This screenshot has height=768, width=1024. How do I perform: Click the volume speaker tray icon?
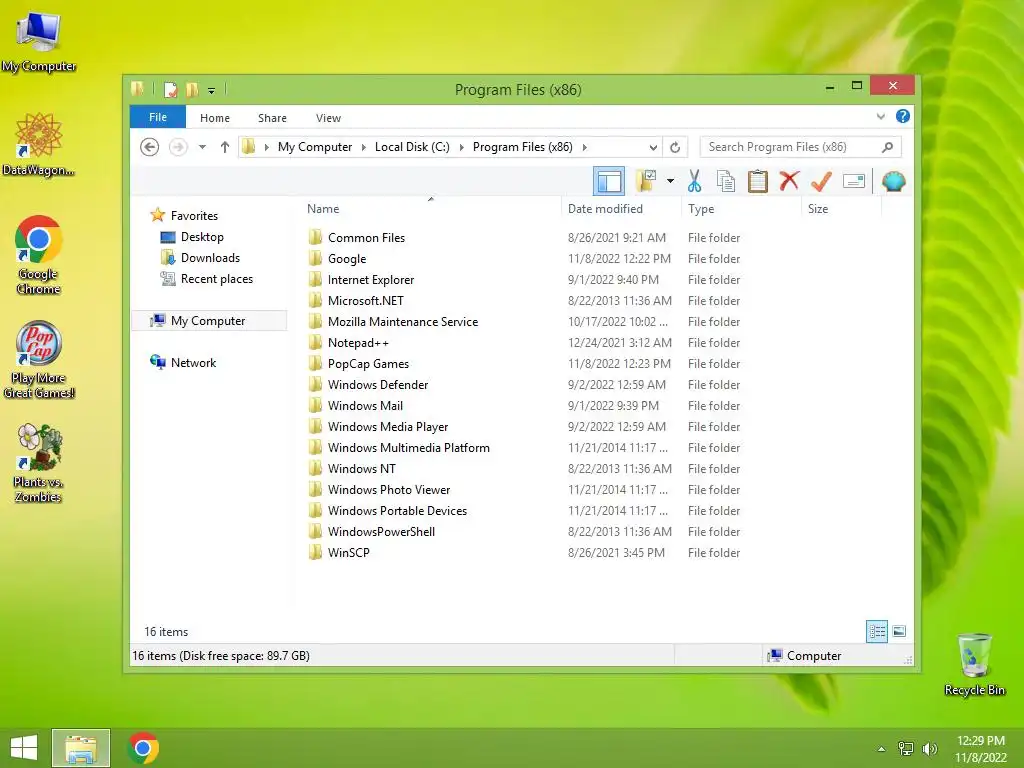[x=930, y=748]
